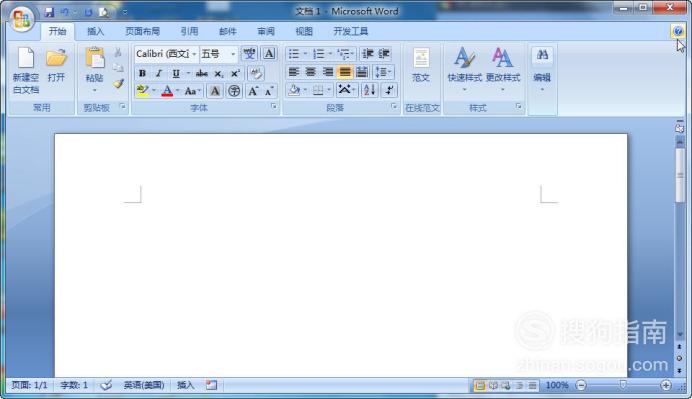692x399 pixels.
Task: Open print preview from Quick Access Toolbar
Action: click(x=105, y=12)
